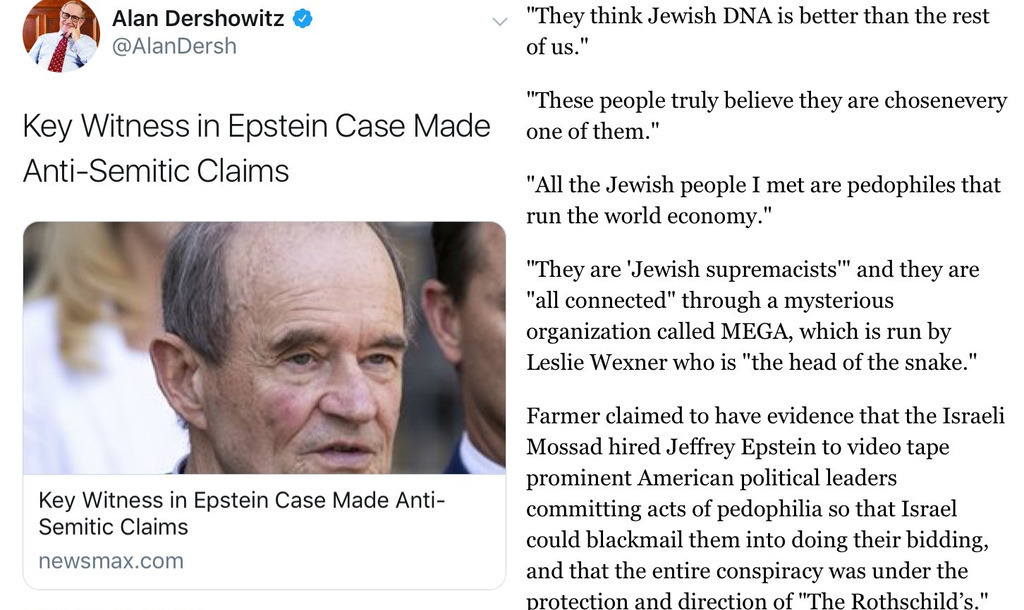Click the paragraph starting "Farmer claimed"
1024x610 pixels.
click(765, 509)
